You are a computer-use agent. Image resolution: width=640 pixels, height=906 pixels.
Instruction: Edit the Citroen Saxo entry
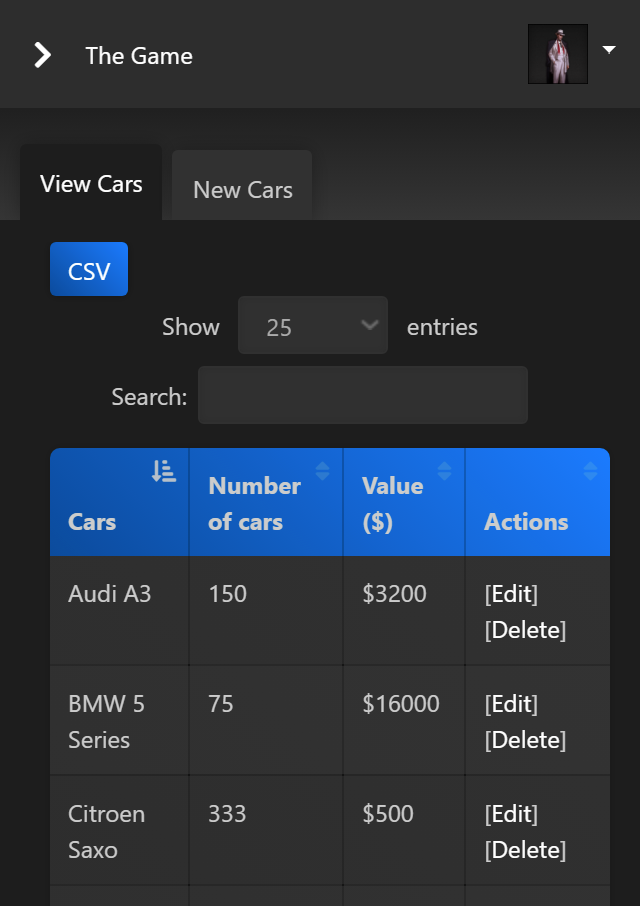(x=511, y=814)
